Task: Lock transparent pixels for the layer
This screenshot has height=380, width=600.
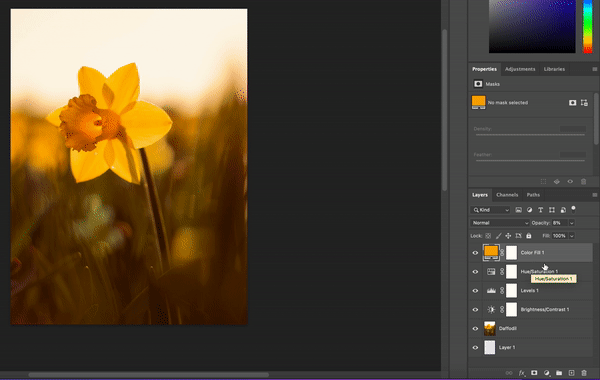Action: click(488, 236)
